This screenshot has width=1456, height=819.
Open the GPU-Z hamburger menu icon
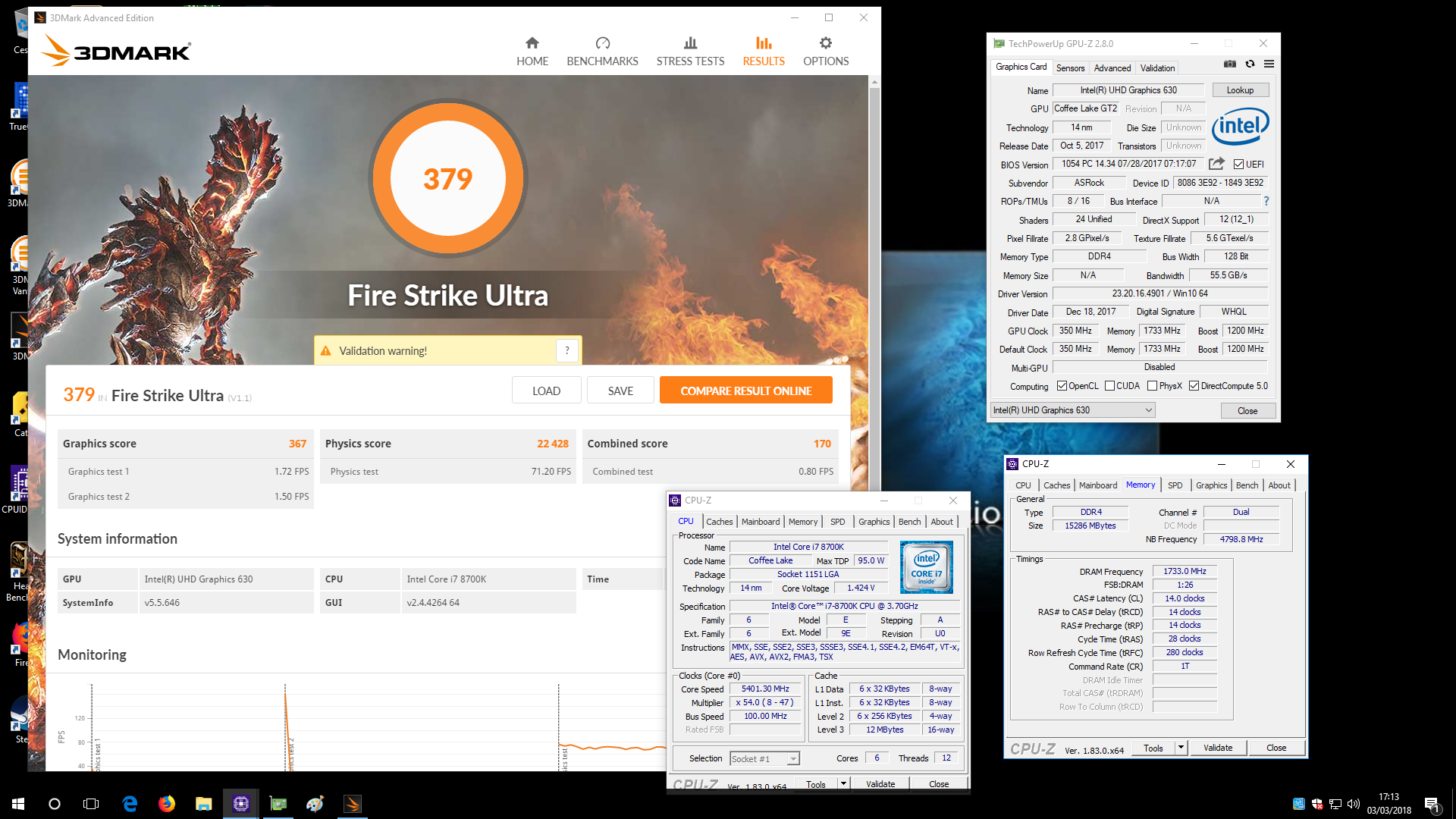1269,64
